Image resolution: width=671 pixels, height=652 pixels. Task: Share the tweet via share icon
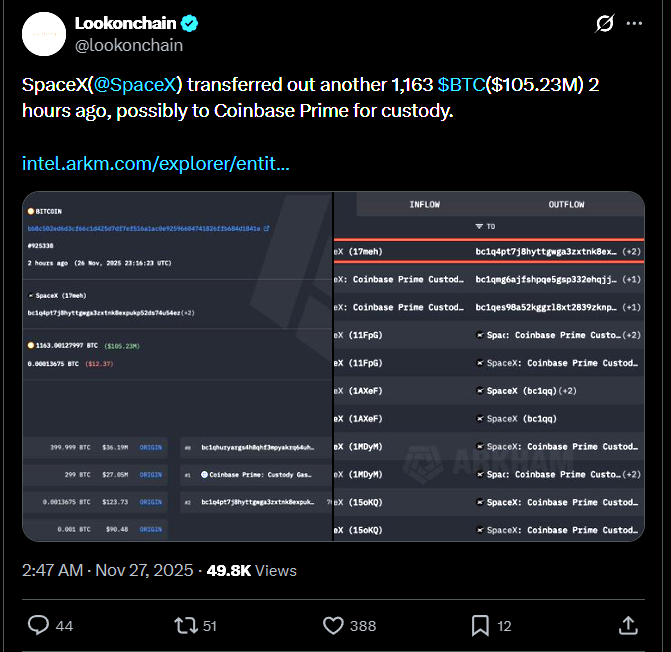point(628,625)
